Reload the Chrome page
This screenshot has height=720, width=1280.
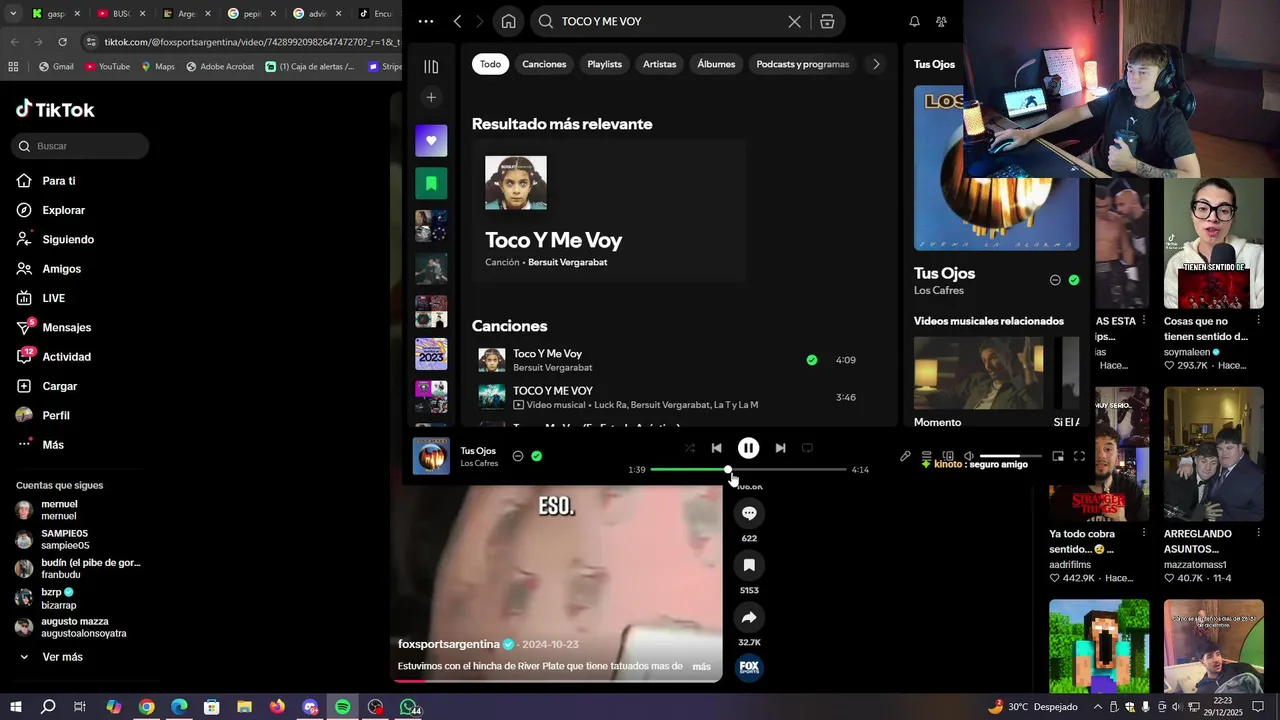[x=62, y=42]
